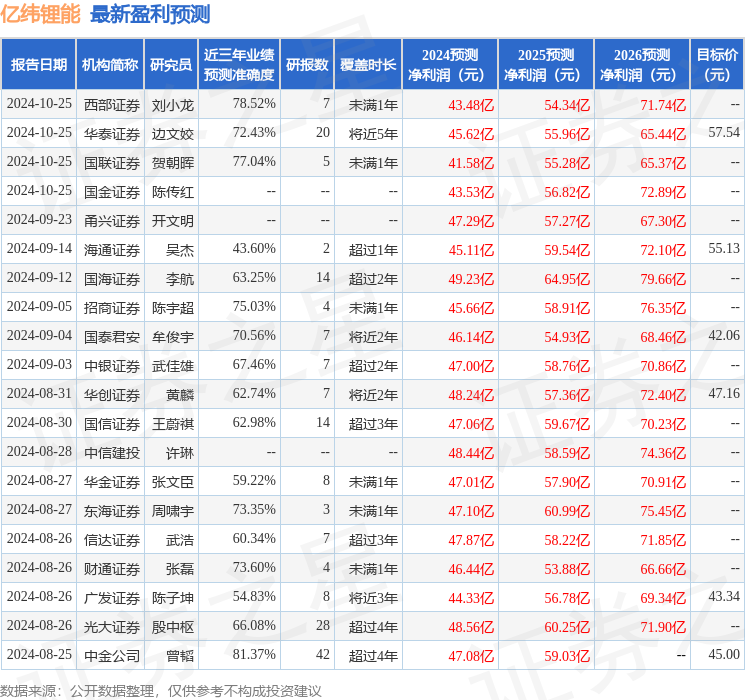Click 招商证券 institution cell

(112, 308)
